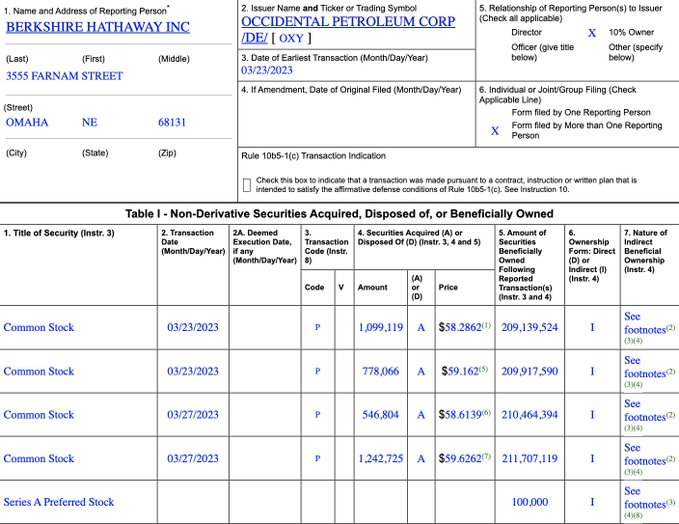Select the Director relationship label
Image resolution: width=679 pixels, height=524 pixels.
526,32
